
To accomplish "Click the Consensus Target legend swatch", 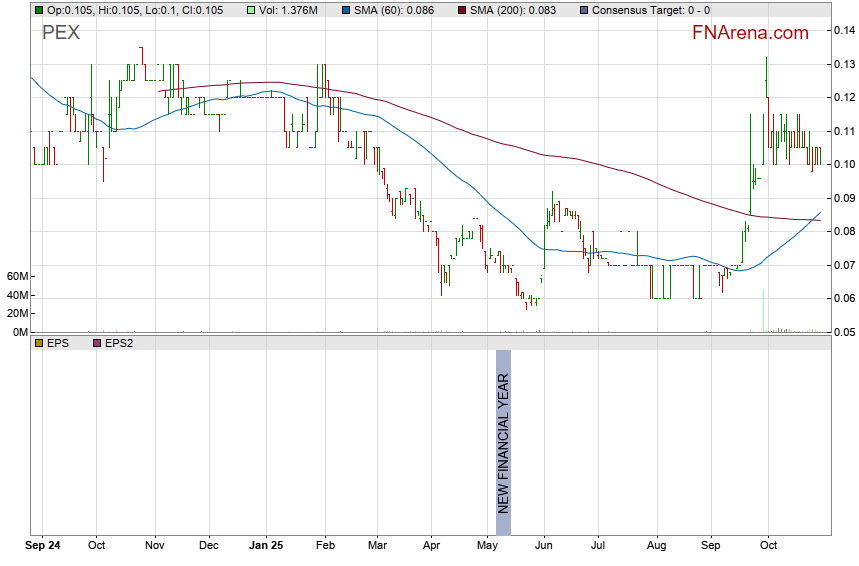I will click(583, 9).
